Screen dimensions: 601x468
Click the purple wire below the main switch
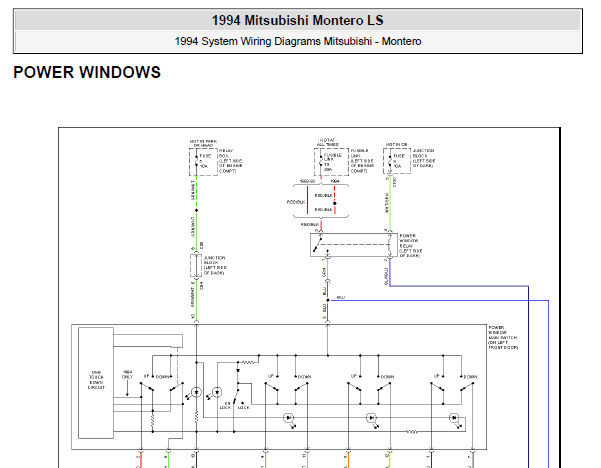(x=431, y=460)
